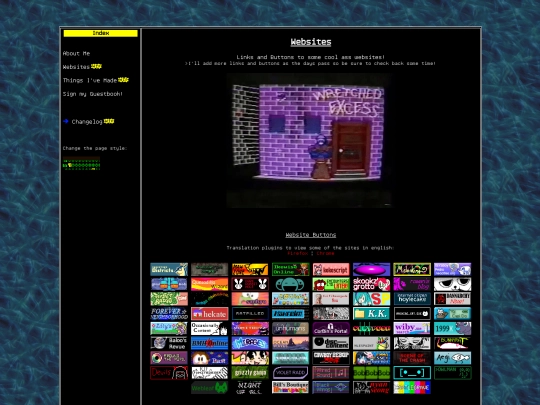
Task: Open Things I've Made page
Action: [90, 80]
